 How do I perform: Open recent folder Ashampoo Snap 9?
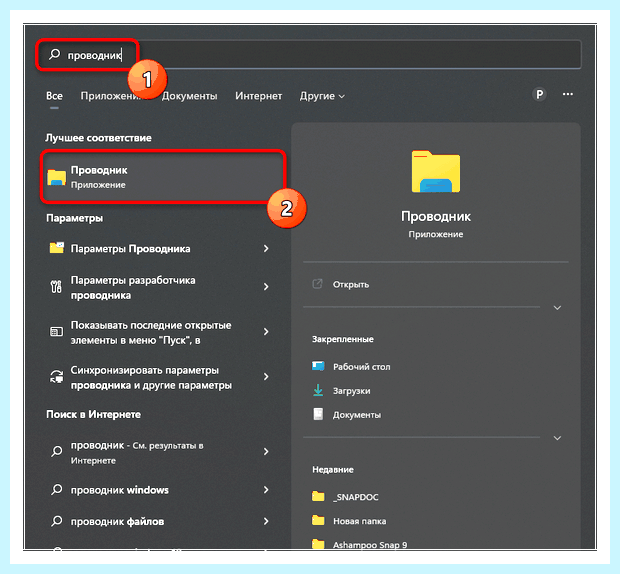point(370,545)
